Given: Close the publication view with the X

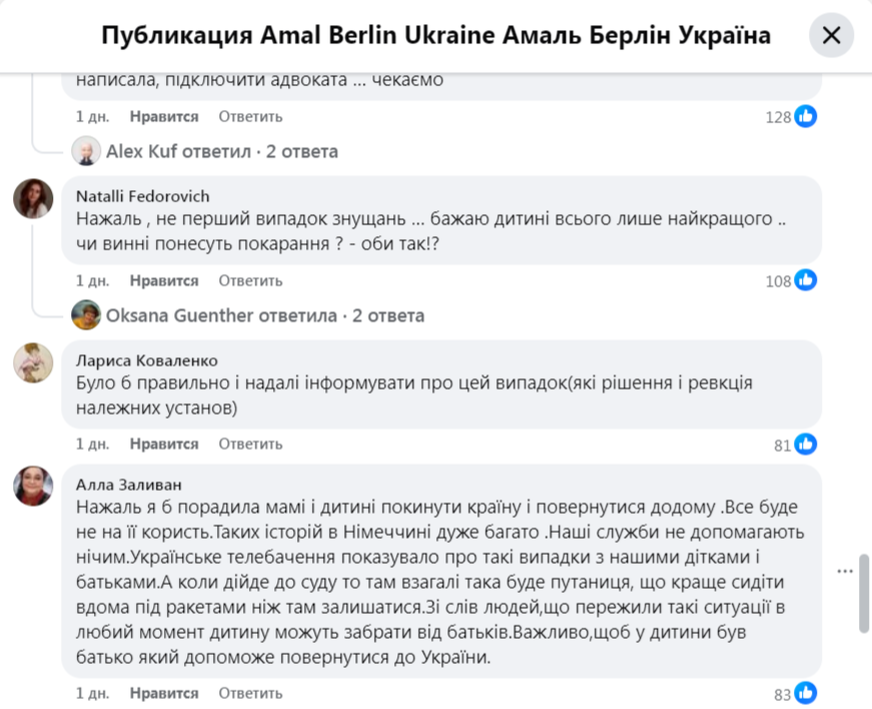Looking at the screenshot, I should (x=831, y=35).
